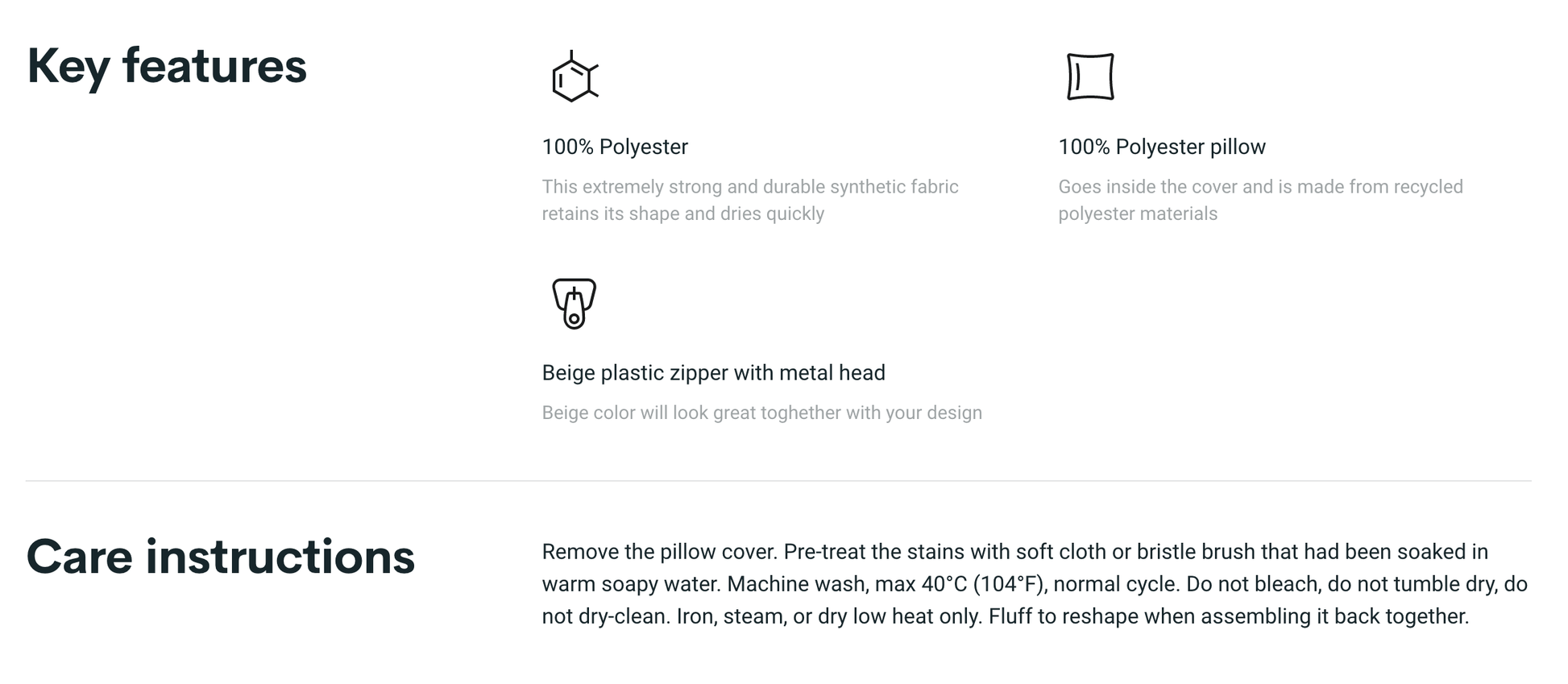Click the word 'Polyester' in first feature
This screenshot has width=1568, height=684.
tap(643, 147)
